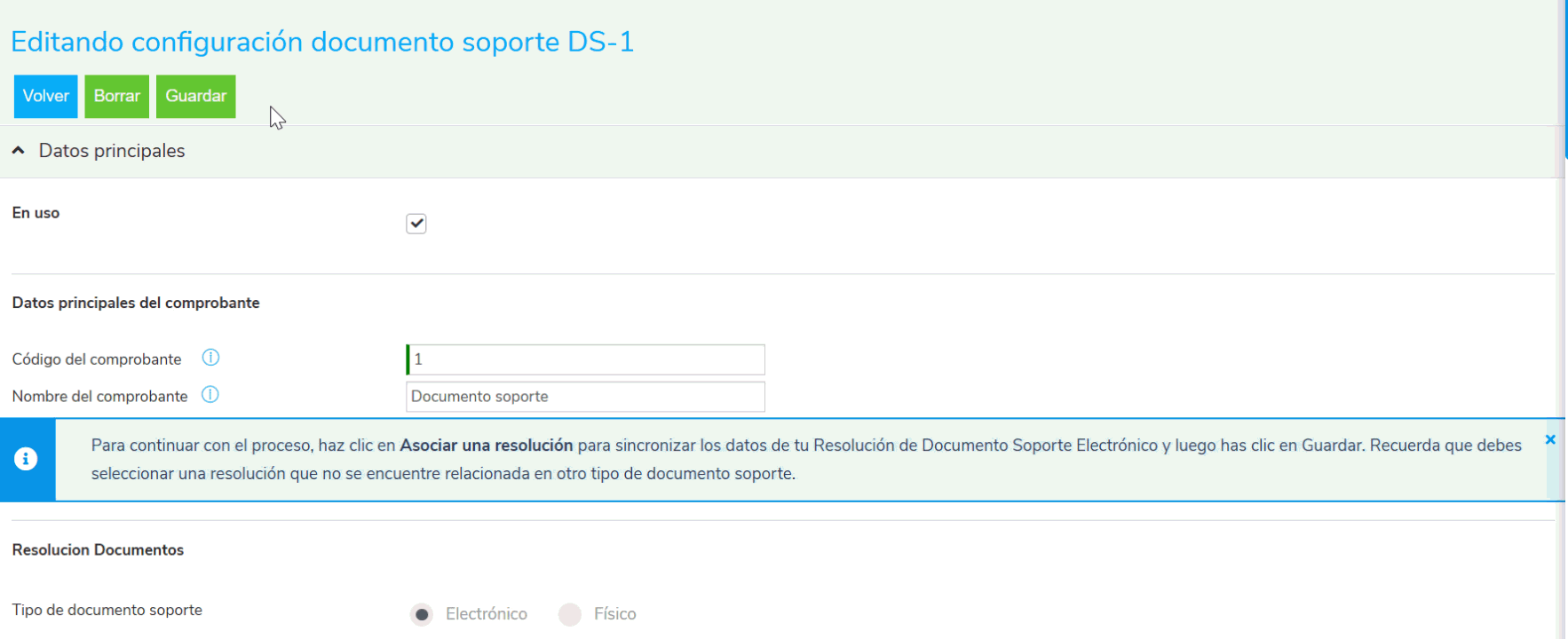Screen dimensions: 1568x639
Task: Select the Electrónico radio button
Action: point(423,614)
